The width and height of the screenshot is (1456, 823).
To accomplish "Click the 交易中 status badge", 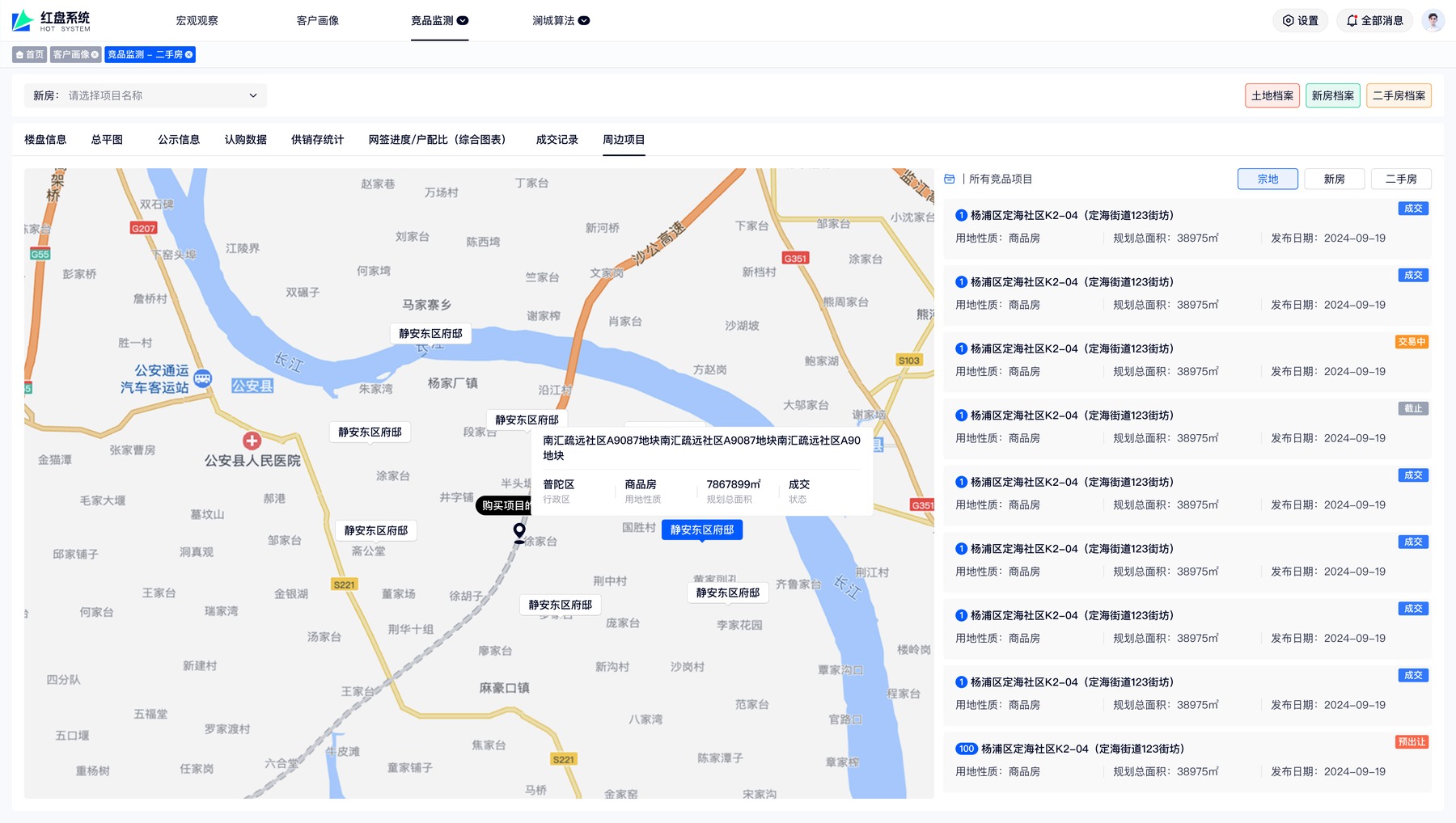I will pyautogui.click(x=1412, y=342).
